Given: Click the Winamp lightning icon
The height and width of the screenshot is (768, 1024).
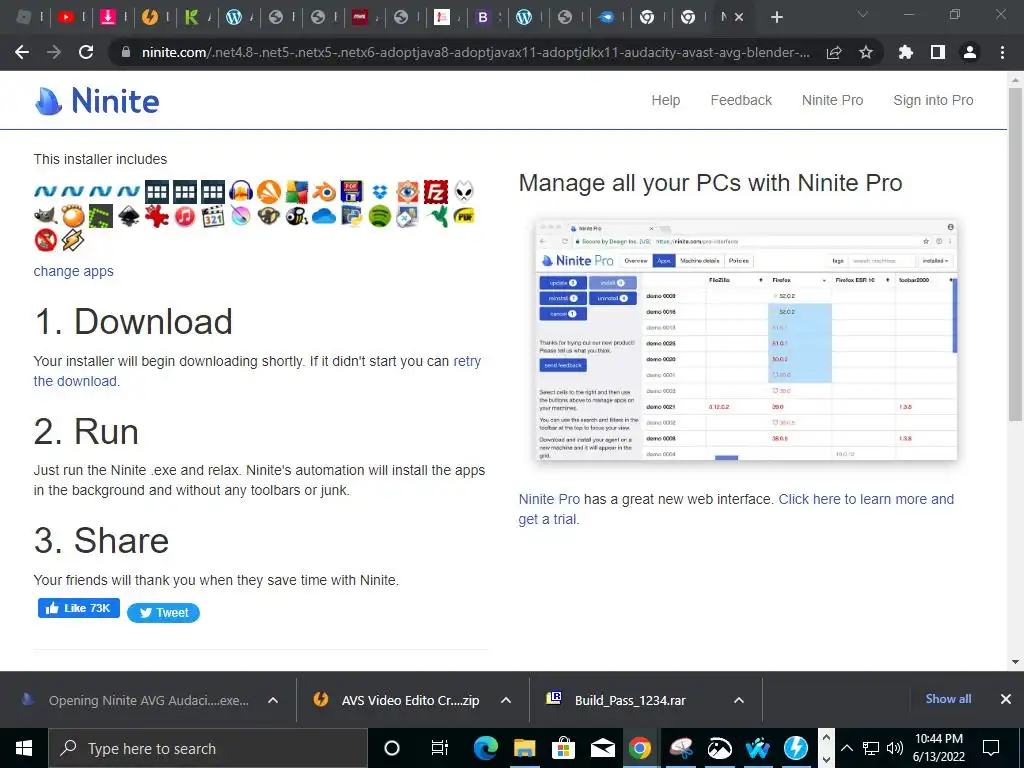Looking at the screenshot, I should click(x=73, y=240).
